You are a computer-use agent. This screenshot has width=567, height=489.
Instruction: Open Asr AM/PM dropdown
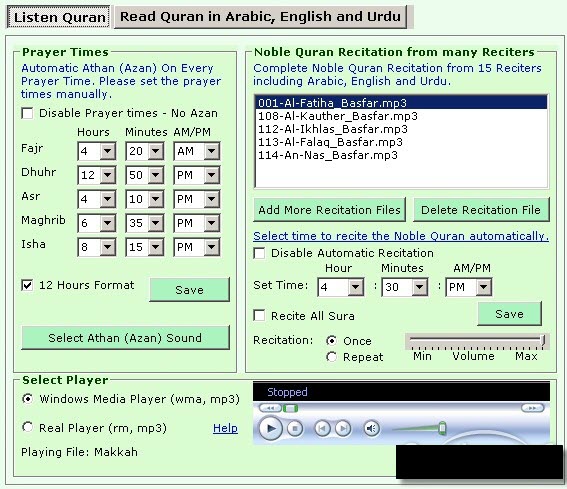212,199
